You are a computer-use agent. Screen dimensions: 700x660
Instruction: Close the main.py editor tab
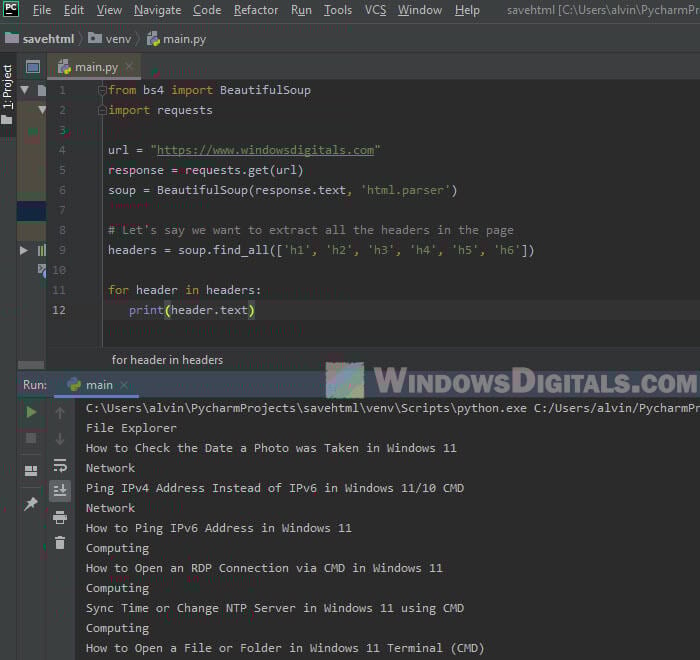point(129,67)
